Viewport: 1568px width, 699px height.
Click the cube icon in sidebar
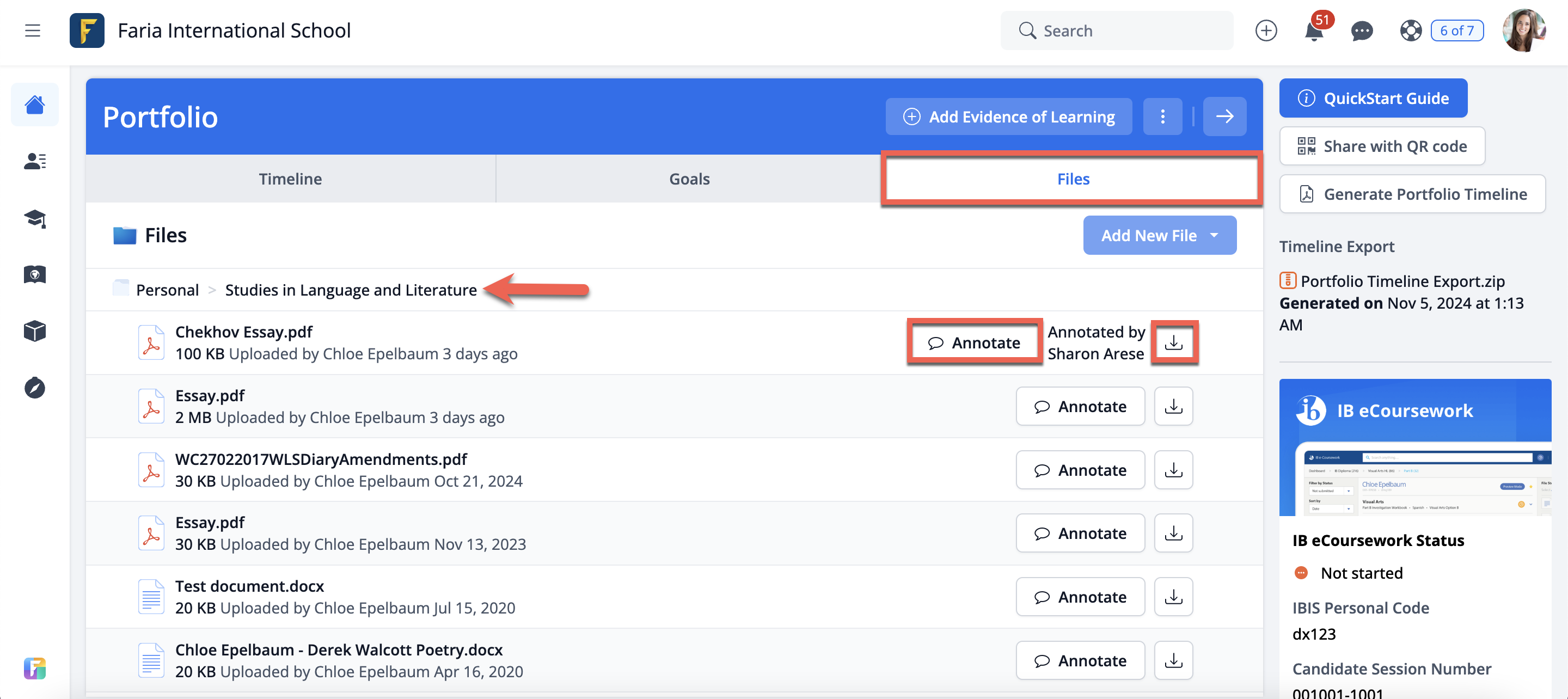35,331
